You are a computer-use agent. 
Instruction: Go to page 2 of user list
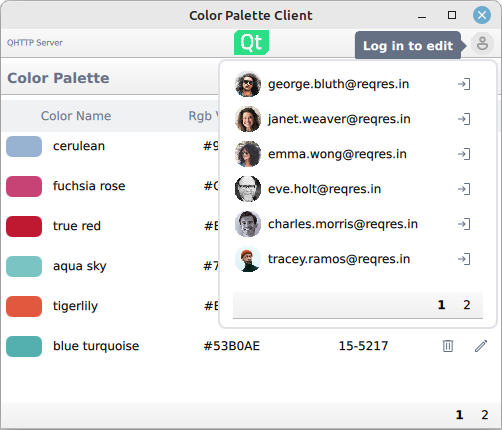467,305
